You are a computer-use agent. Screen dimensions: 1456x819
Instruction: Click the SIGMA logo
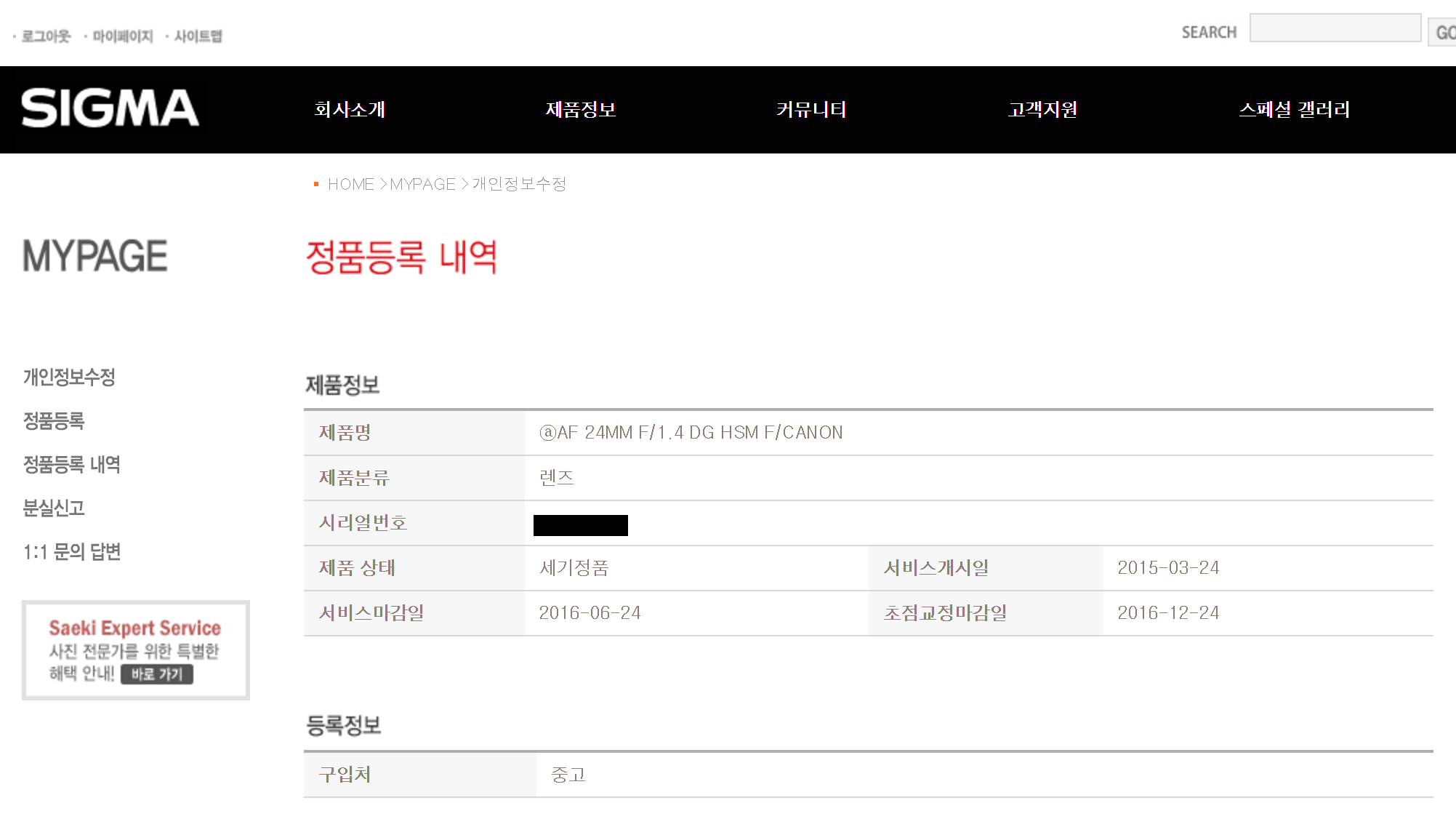click(110, 109)
